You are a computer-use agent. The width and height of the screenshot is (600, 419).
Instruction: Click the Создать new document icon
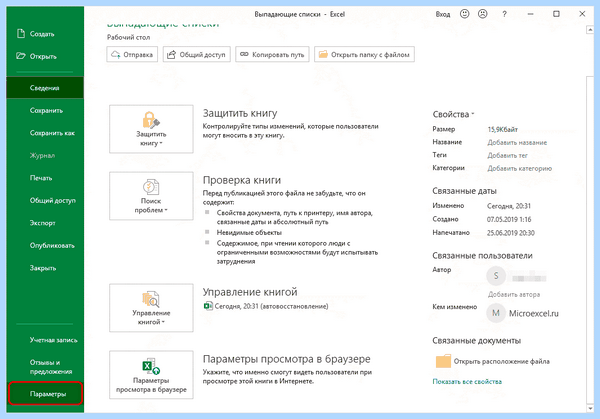[21, 34]
